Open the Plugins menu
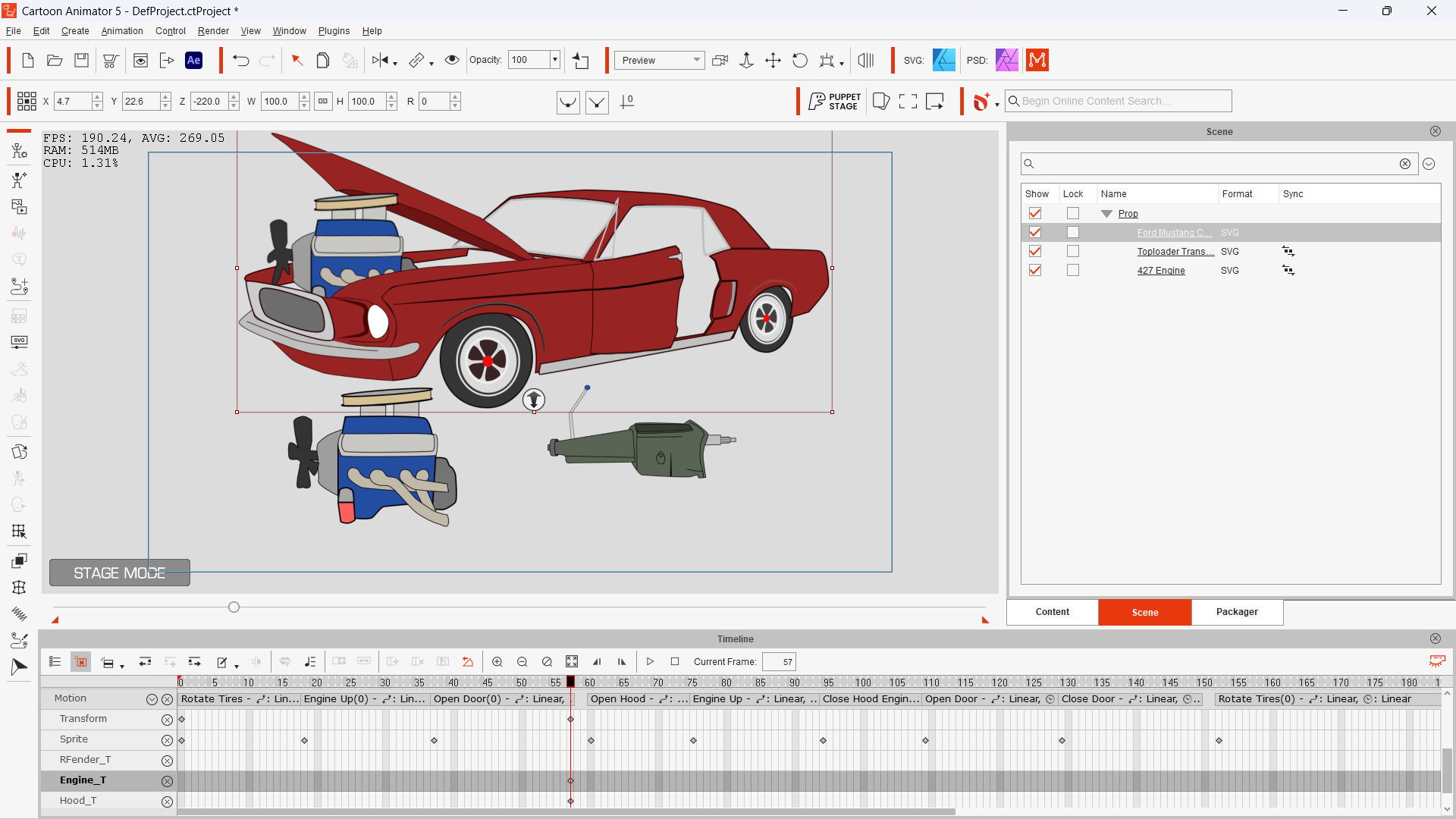The image size is (1456, 819). pyautogui.click(x=334, y=31)
